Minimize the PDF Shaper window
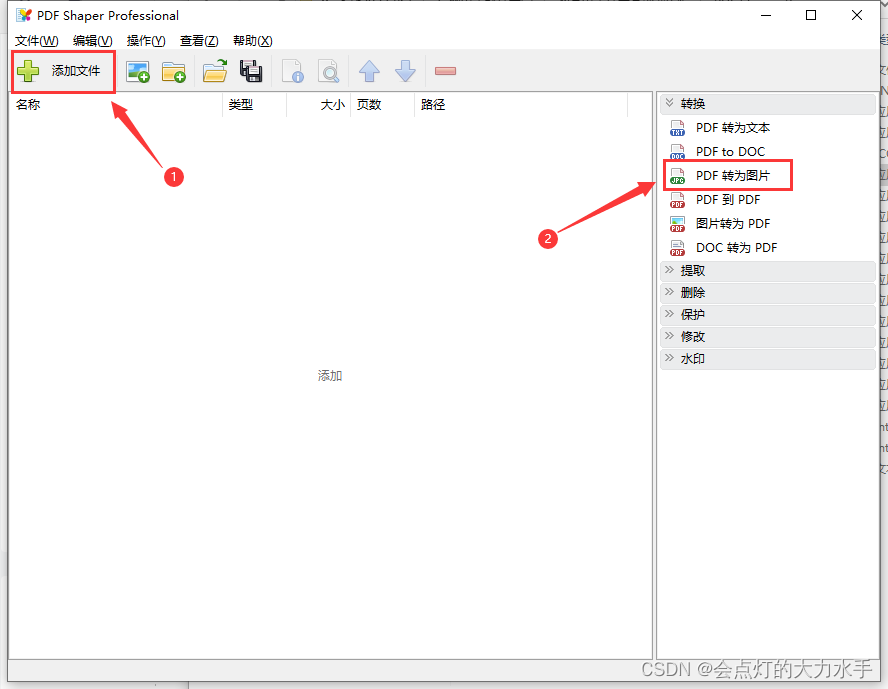This screenshot has width=888, height=689. (766, 15)
